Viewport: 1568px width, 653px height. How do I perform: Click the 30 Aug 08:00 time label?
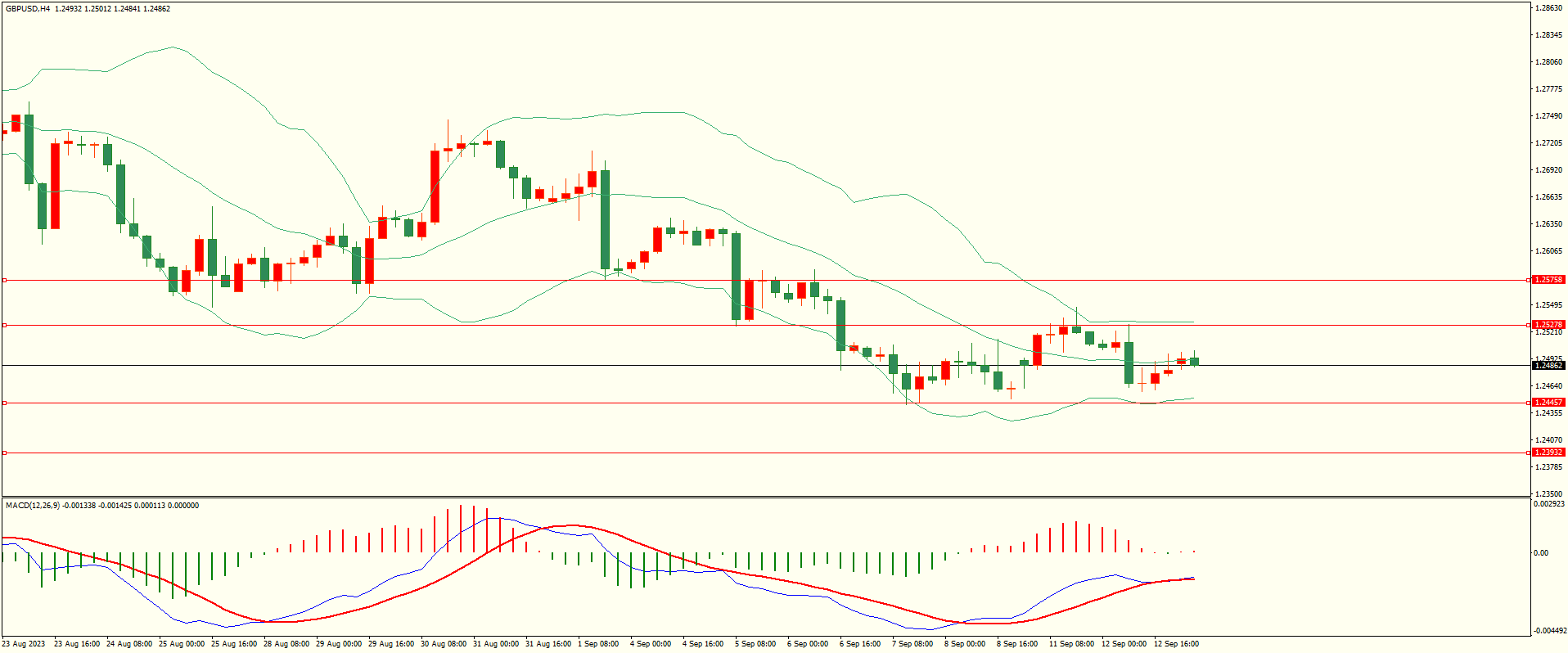click(x=444, y=644)
